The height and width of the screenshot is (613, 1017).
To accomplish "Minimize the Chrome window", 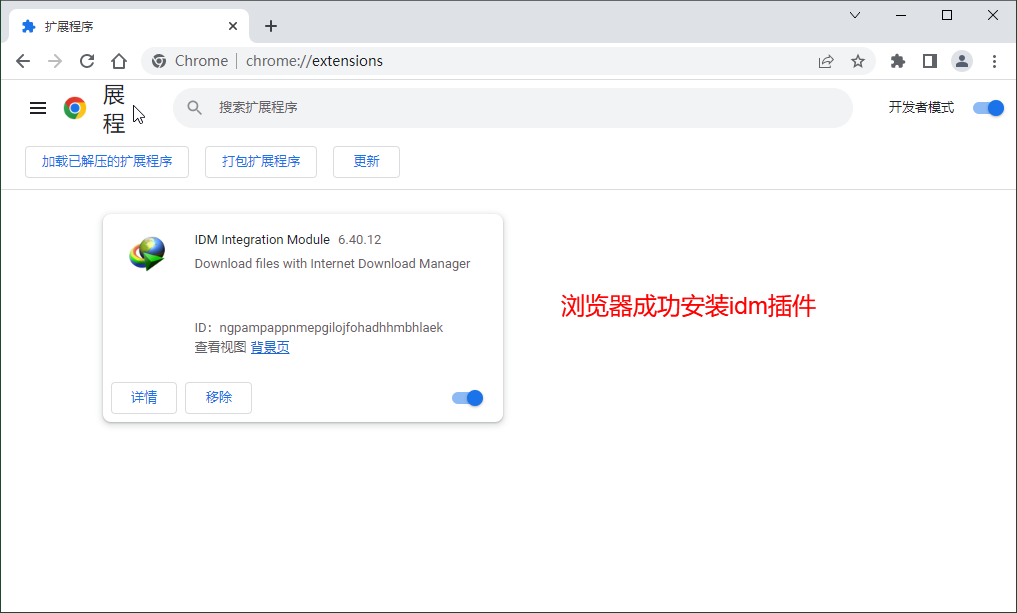I will point(901,15).
